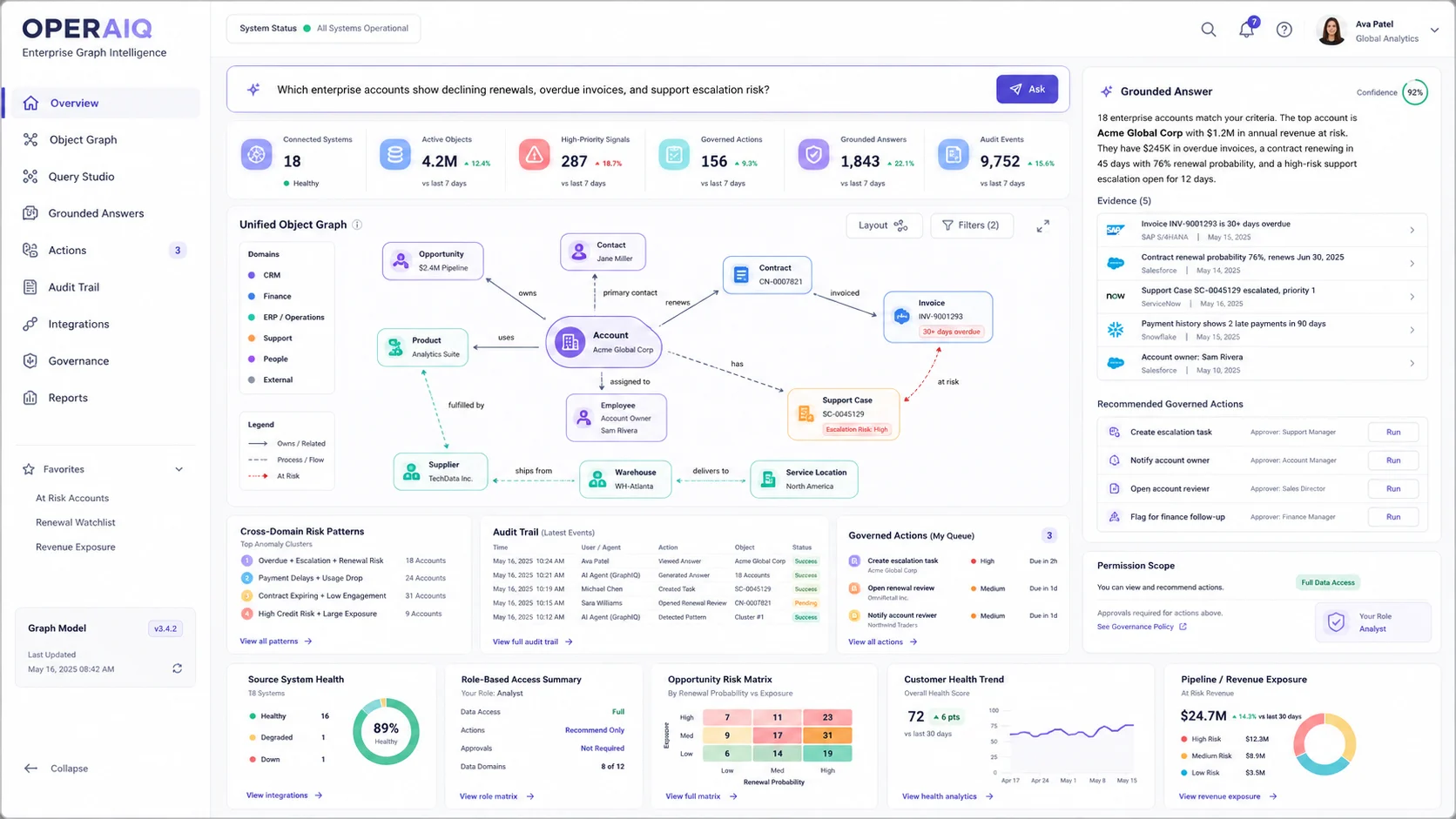The height and width of the screenshot is (819, 1456).
Task: Open the See Governance Policy link
Action: point(1142,627)
